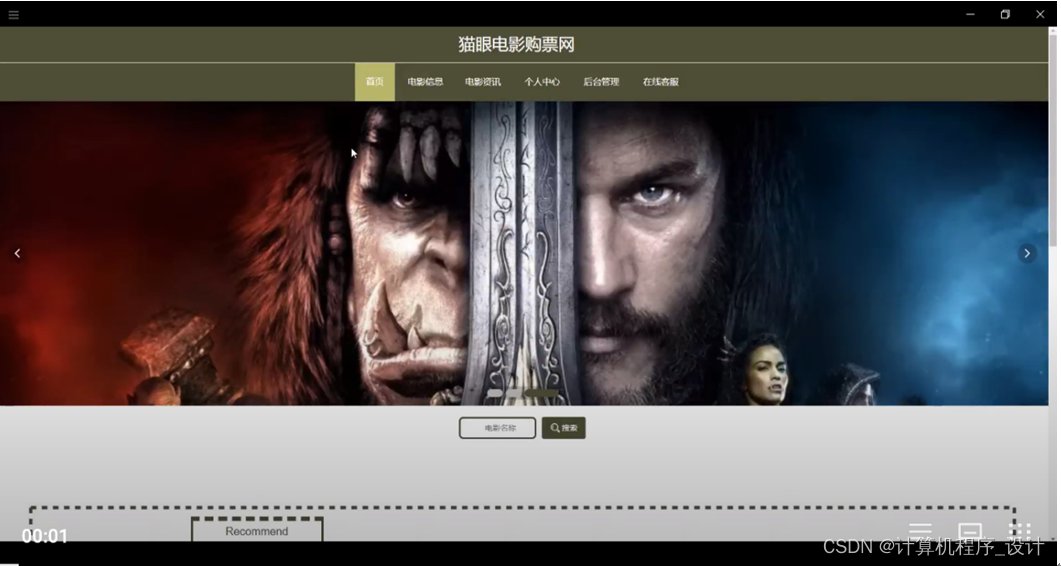Show the previous carousel slide
Viewport: 1061px width, 566px height.
click(18, 253)
